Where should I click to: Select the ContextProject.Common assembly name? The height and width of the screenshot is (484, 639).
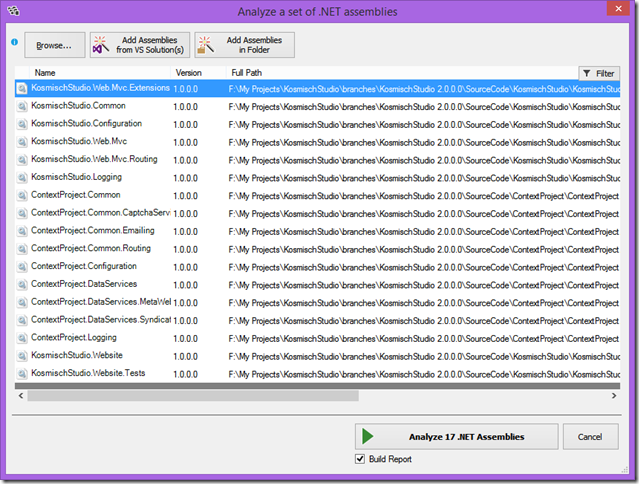click(76, 195)
